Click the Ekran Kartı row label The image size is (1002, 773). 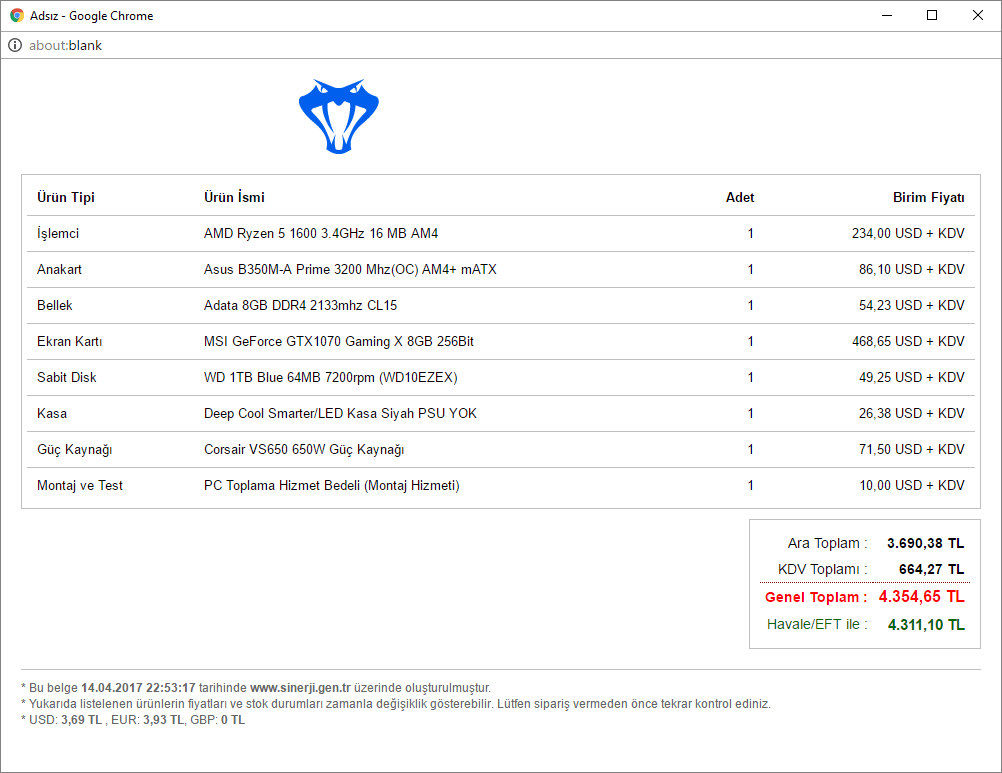70,341
